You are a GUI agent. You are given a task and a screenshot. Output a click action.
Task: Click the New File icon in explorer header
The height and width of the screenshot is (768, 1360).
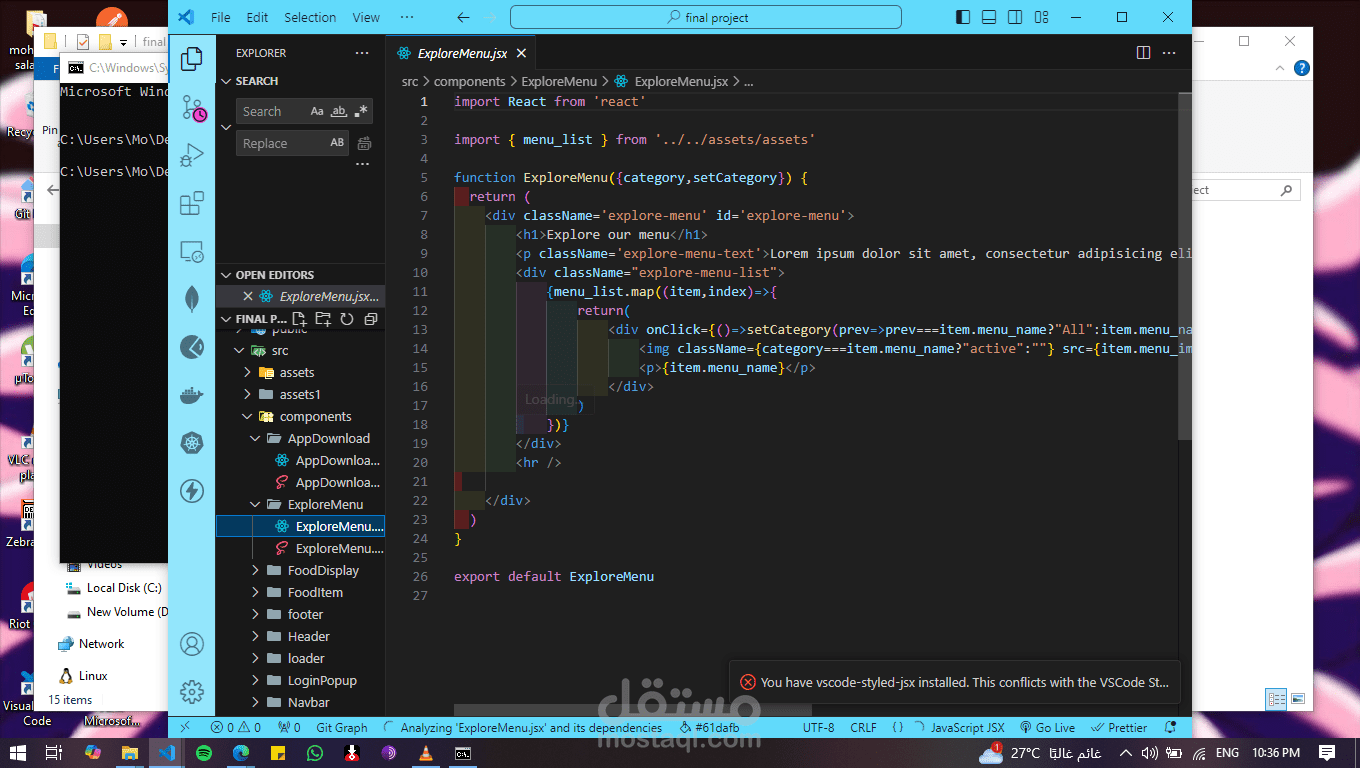[299, 319]
